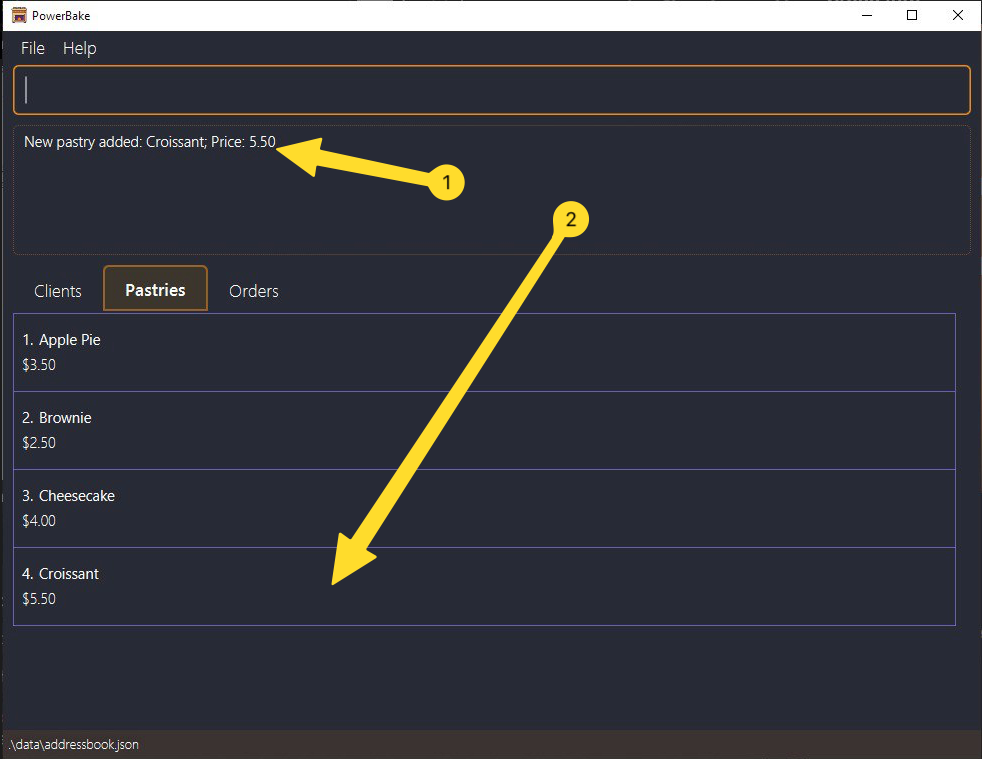
Task: Minimize the PowerBake window
Action: click(865, 15)
